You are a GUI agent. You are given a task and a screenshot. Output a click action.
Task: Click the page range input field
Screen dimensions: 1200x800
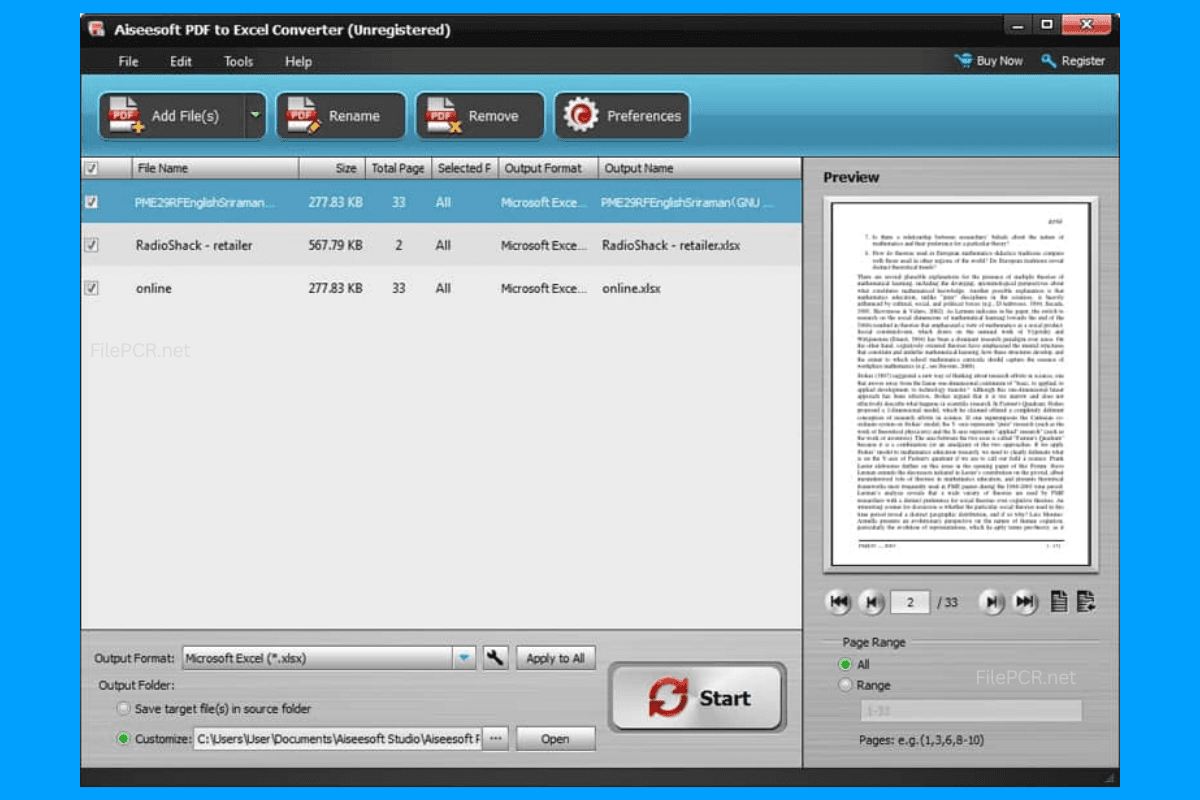point(971,710)
